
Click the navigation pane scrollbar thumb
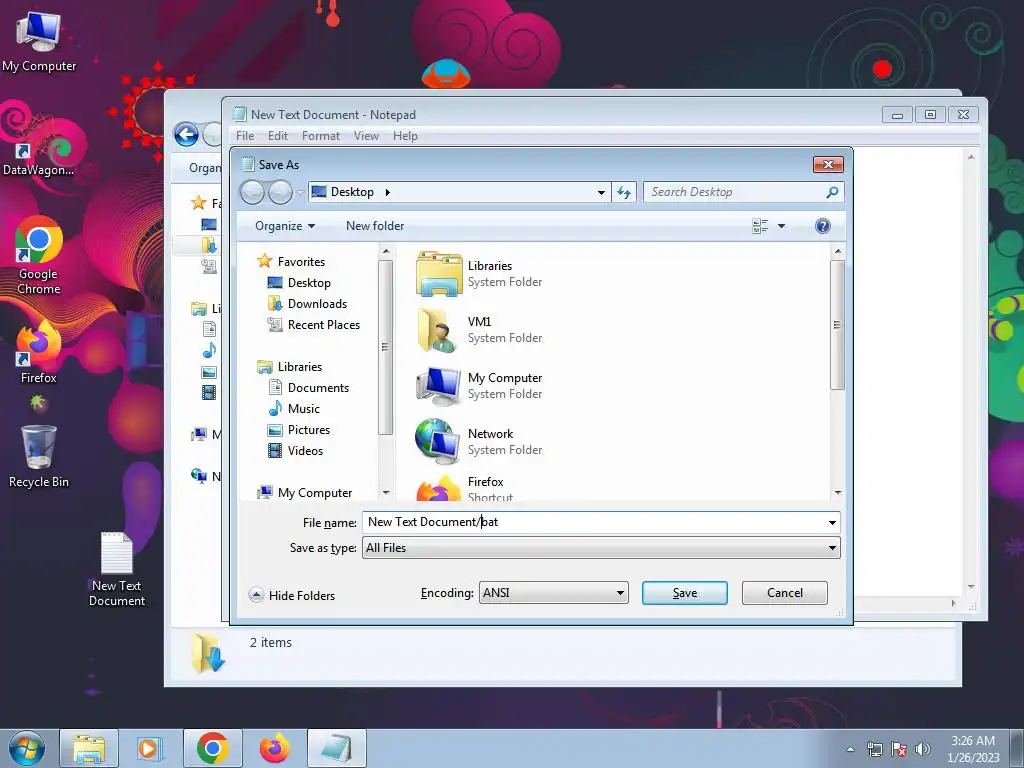pyautogui.click(x=385, y=347)
